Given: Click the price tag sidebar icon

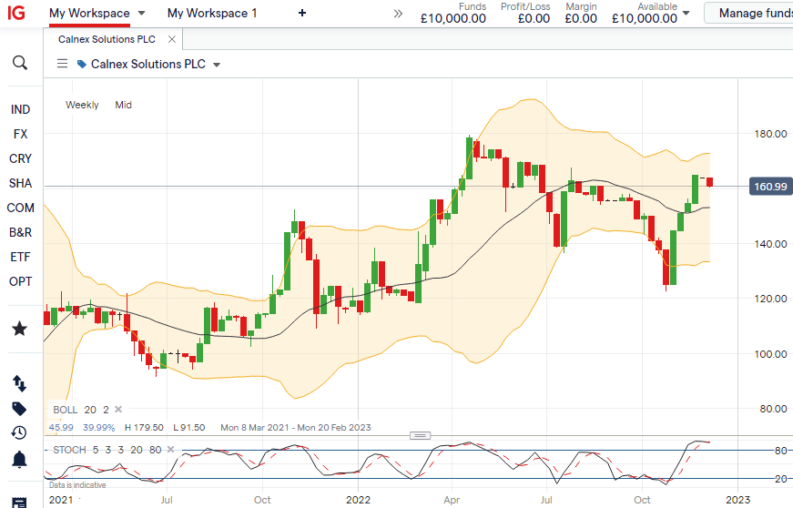Looking at the screenshot, I should 19,408.
